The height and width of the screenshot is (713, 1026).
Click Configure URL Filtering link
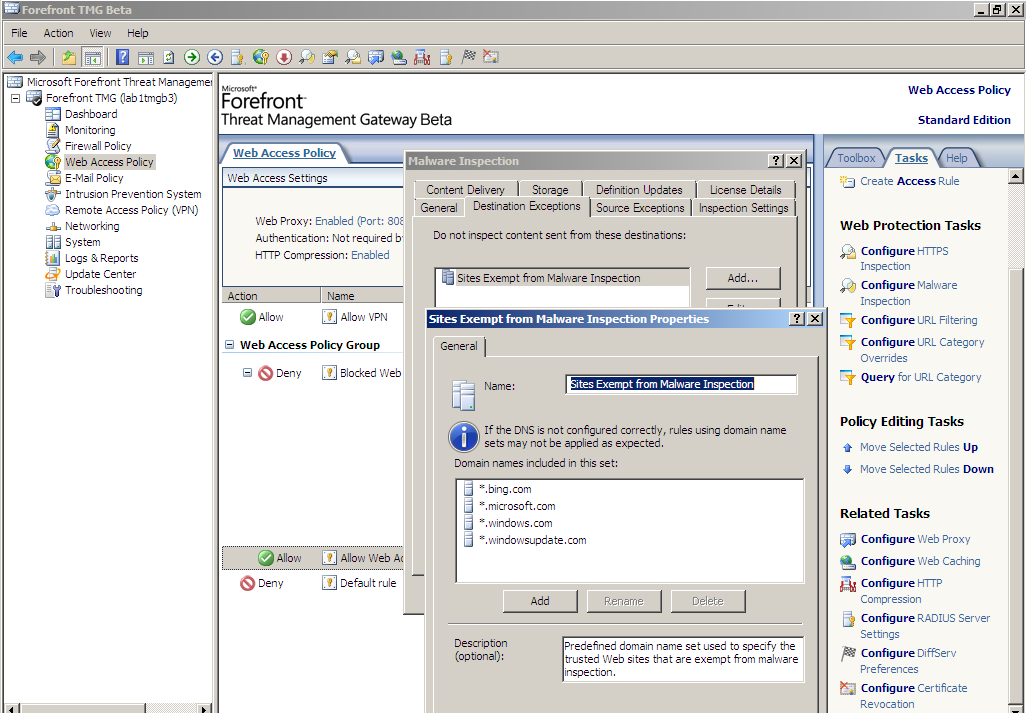919,321
